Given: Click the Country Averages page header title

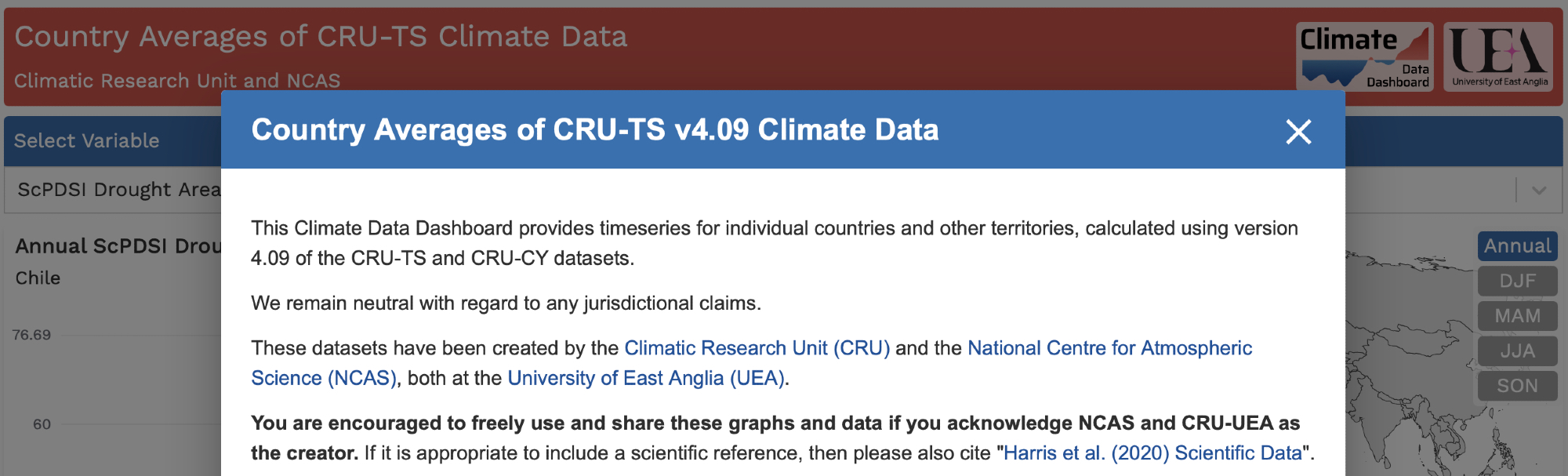Looking at the screenshot, I should [x=321, y=37].
